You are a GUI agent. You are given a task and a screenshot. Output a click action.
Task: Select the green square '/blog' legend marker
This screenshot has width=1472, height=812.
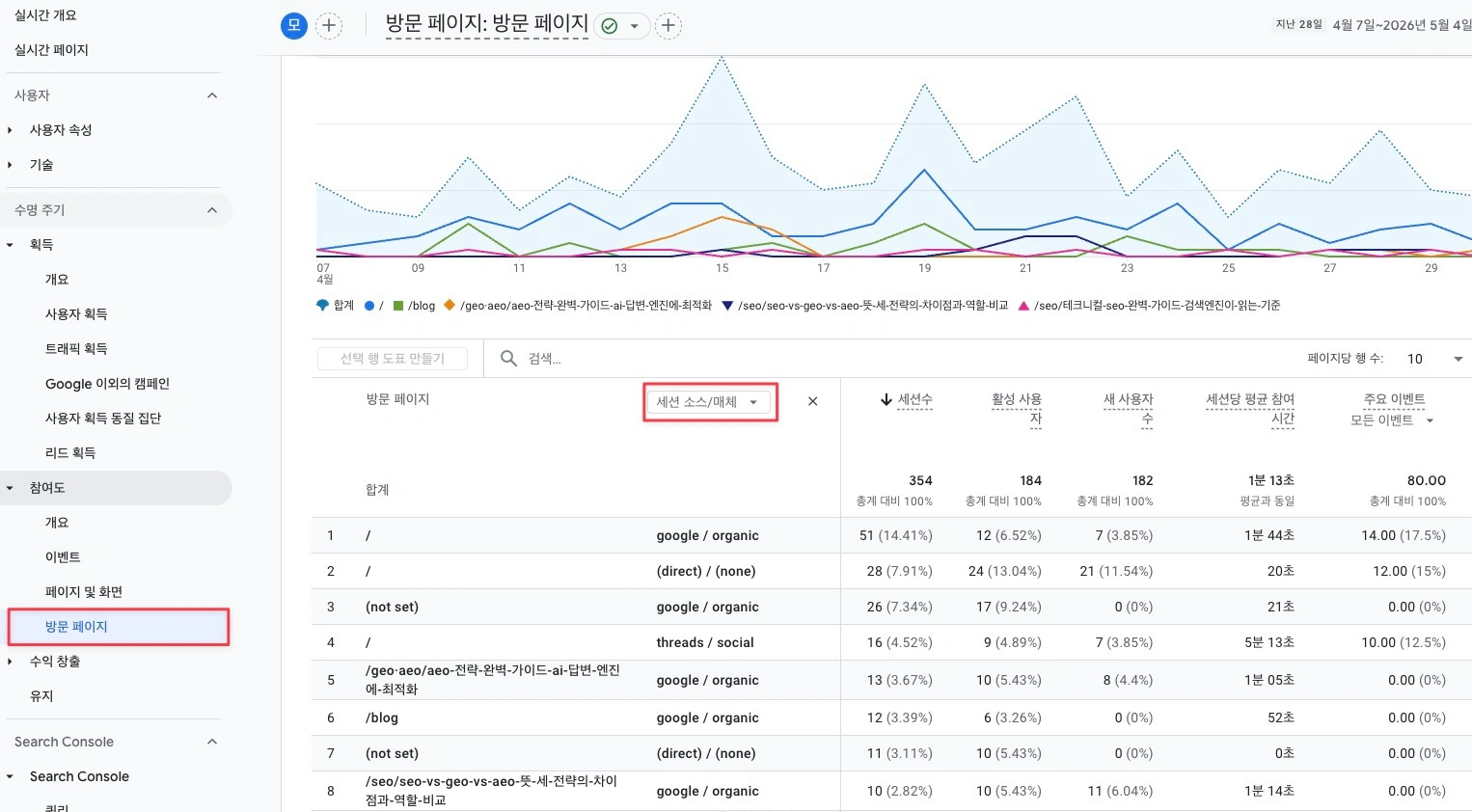point(397,306)
